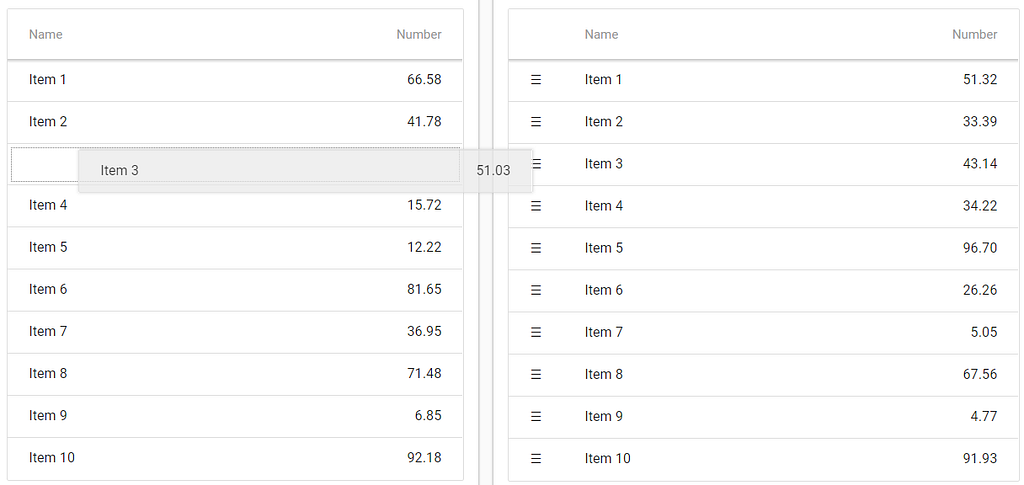
Task: Select the Item 1 row showing 66.58
Action: pyautogui.click(x=235, y=80)
